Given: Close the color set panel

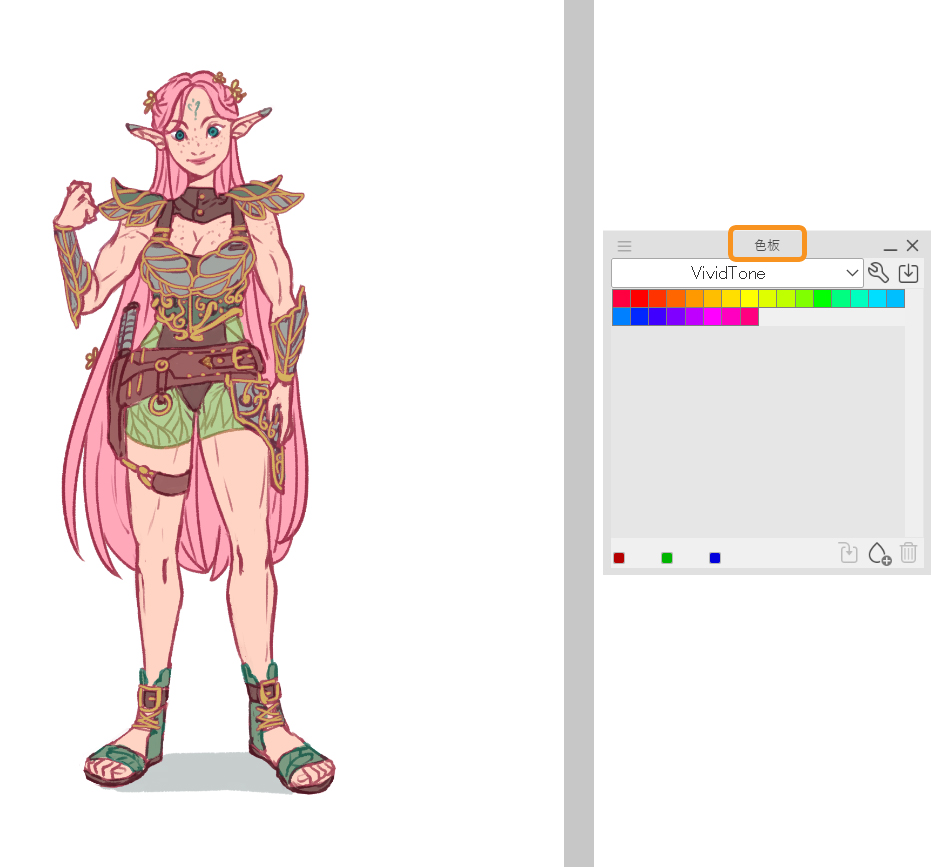Looking at the screenshot, I should pyautogui.click(x=912, y=246).
